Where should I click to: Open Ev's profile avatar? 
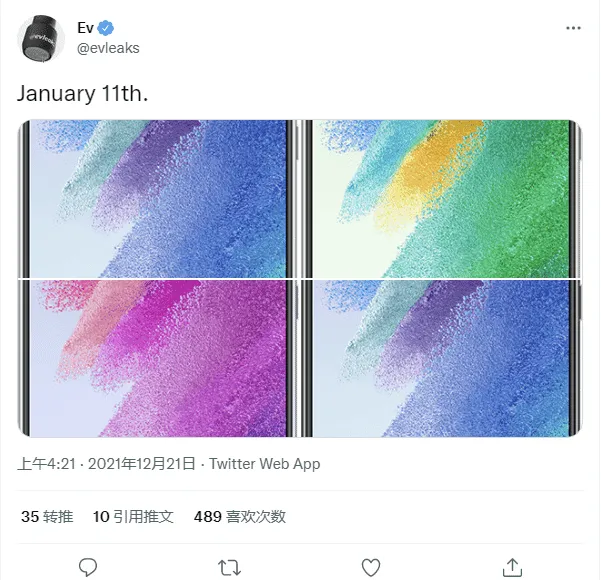[x=41, y=39]
